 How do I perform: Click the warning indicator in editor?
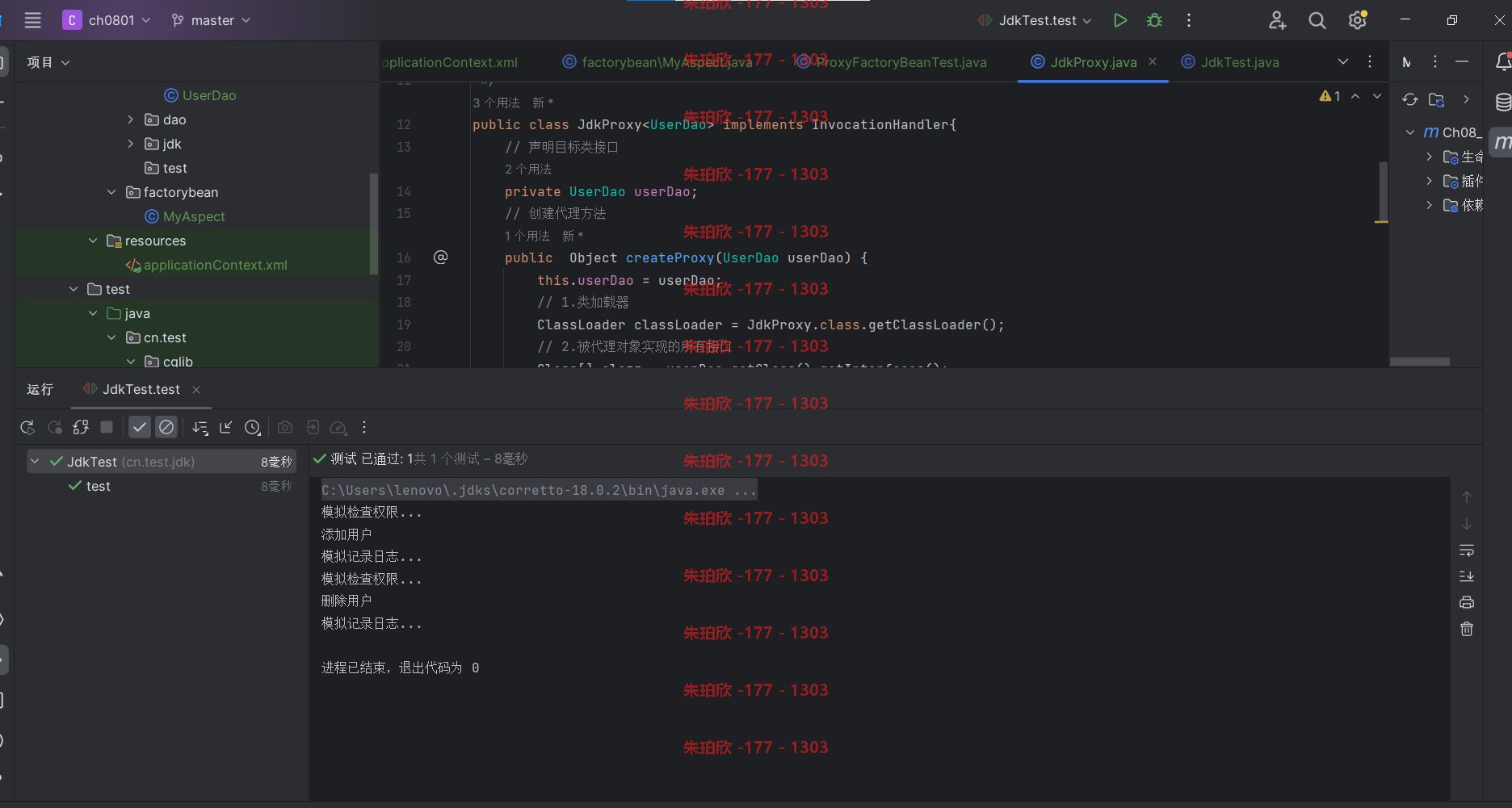click(x=1329, y=96)
